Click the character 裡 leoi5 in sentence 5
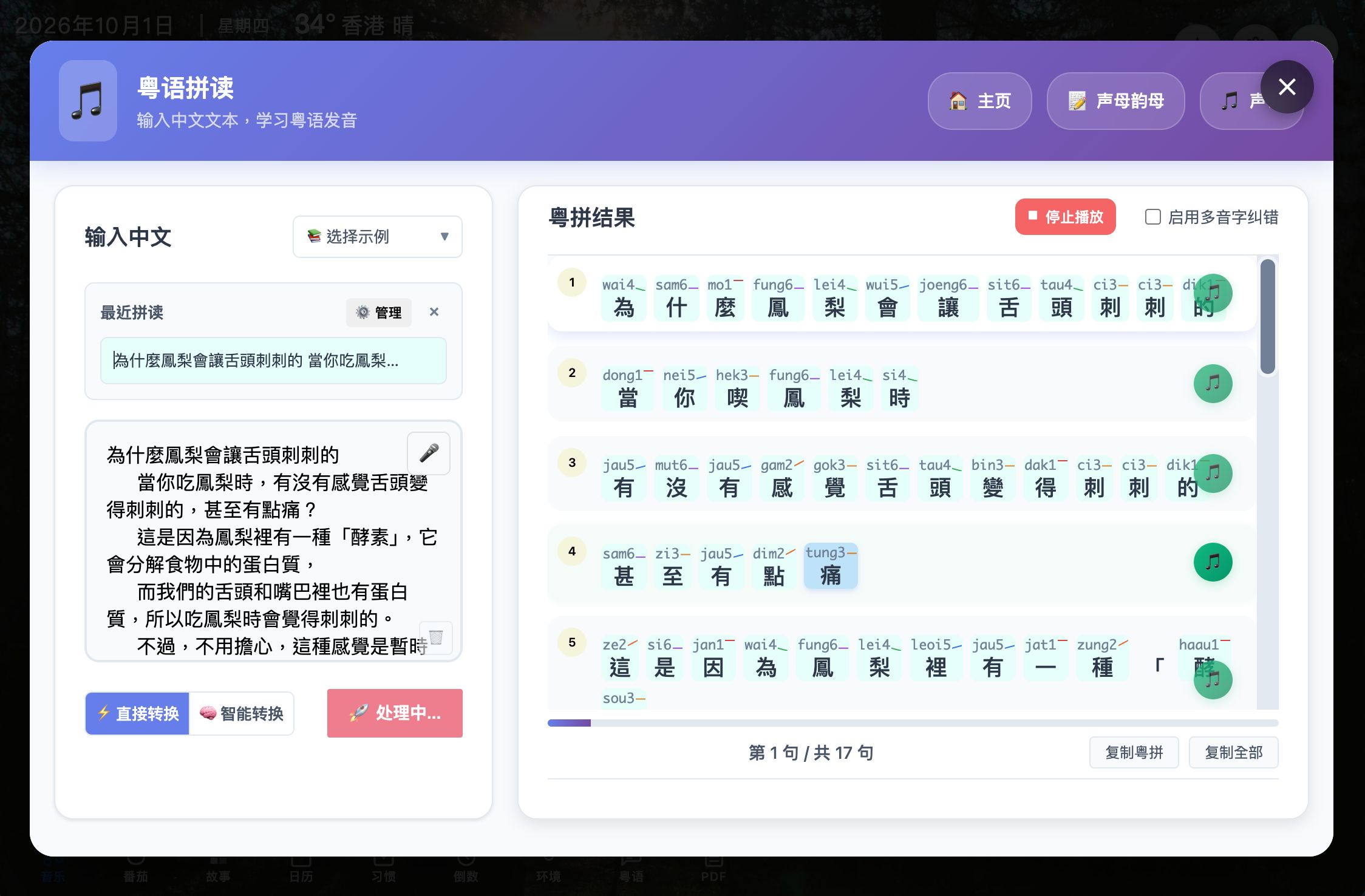Image resolution: width=1365 pixels, height=896 pixels. tap(936, 657)
